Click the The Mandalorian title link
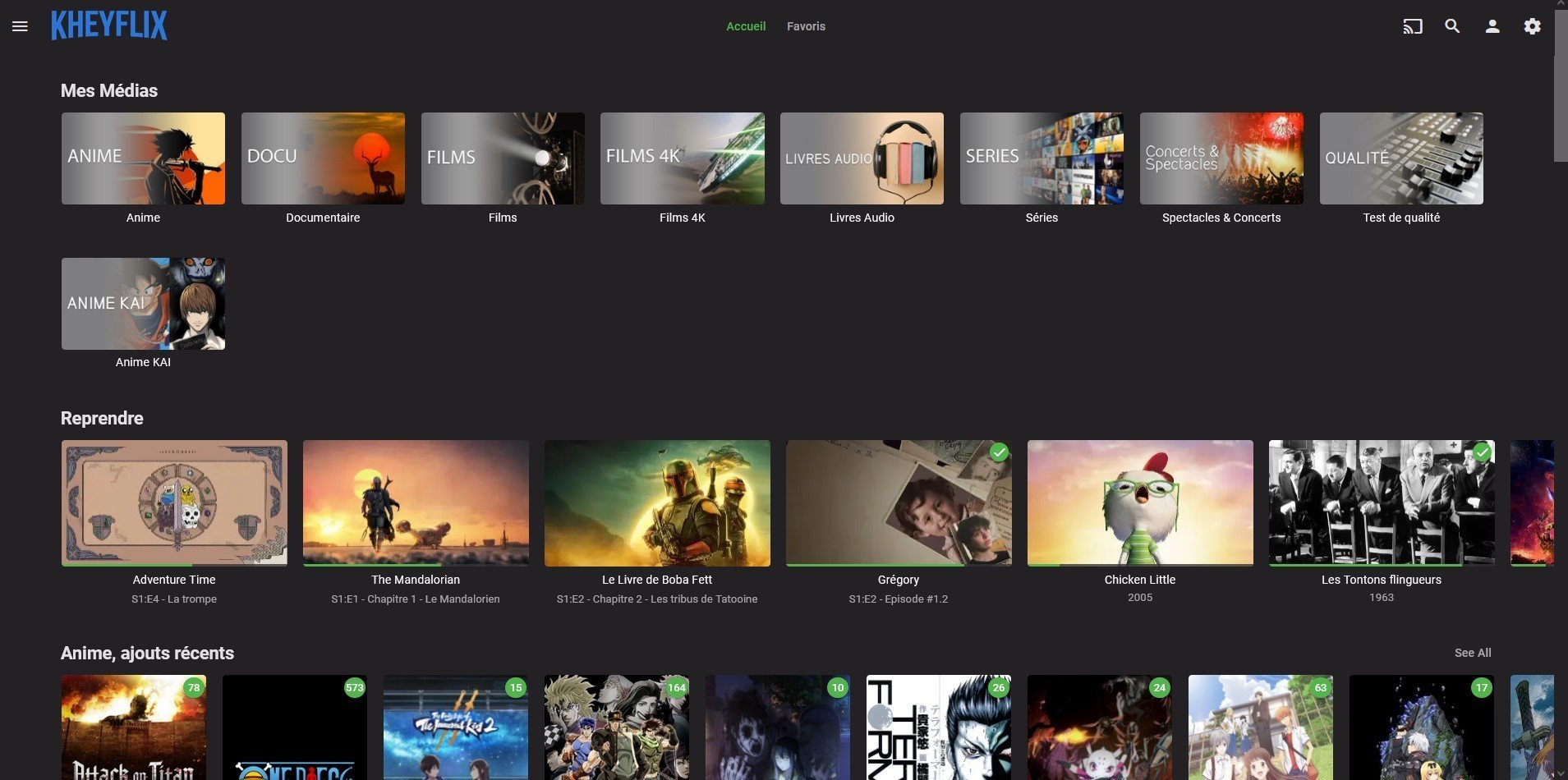1568x780 pixels. click(416, 580)
